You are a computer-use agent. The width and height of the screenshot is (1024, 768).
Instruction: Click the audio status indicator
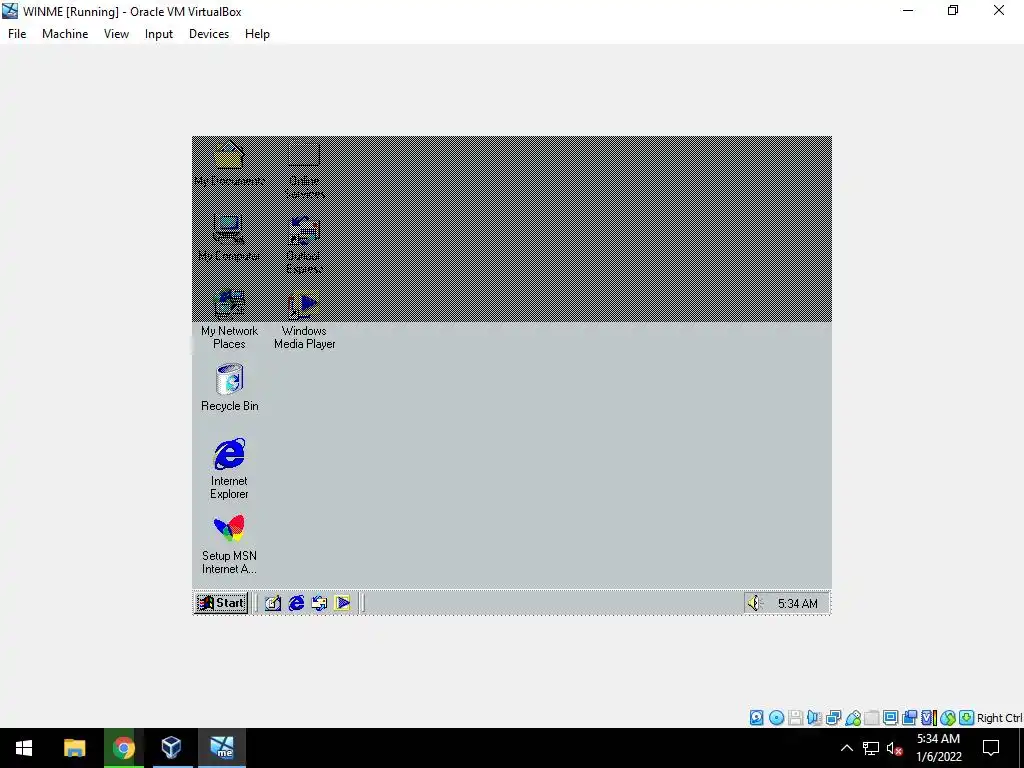[814, 718]
